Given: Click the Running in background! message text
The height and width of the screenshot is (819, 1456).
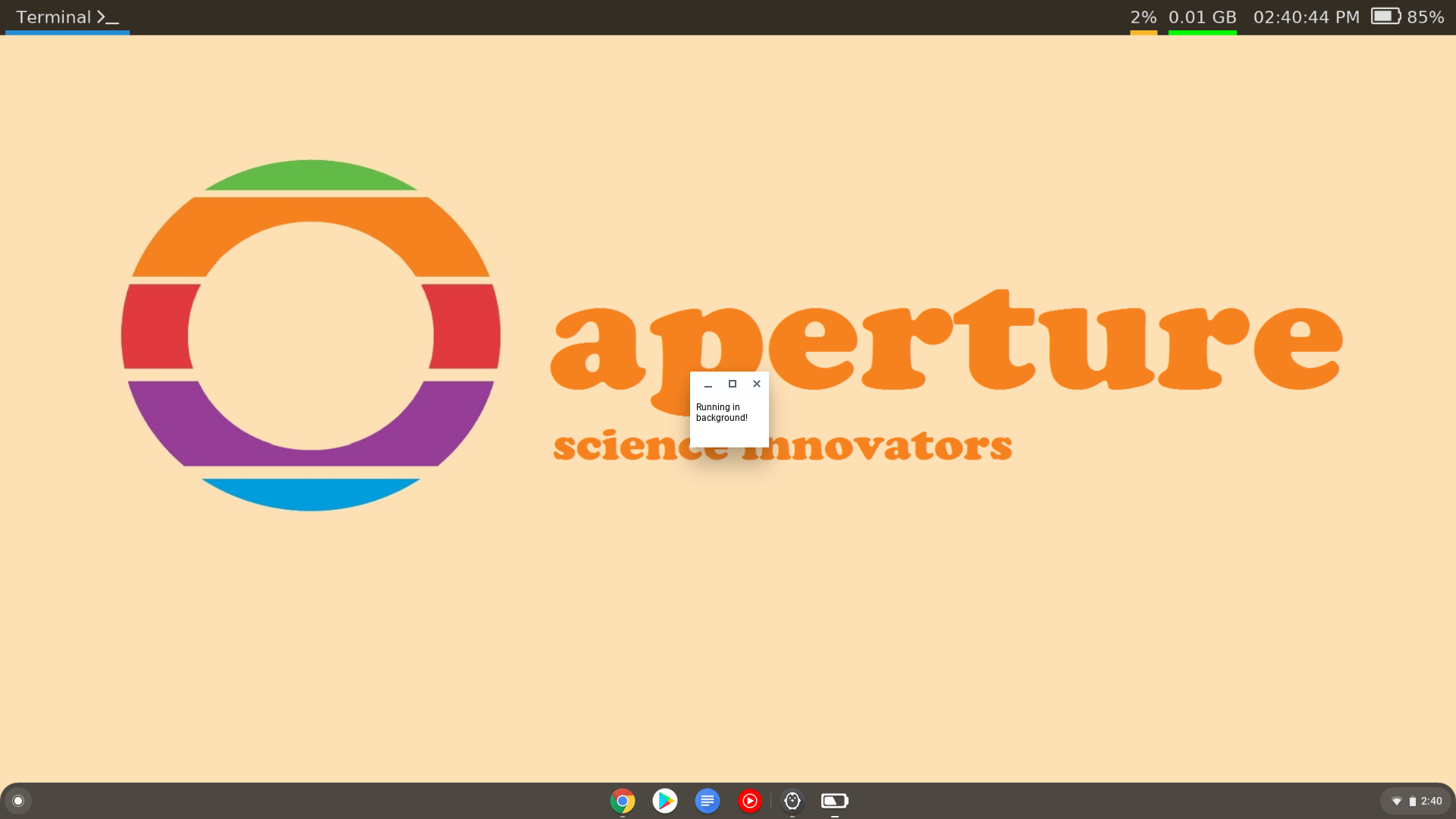Looking at the screenshot, I should click(721, 413).
